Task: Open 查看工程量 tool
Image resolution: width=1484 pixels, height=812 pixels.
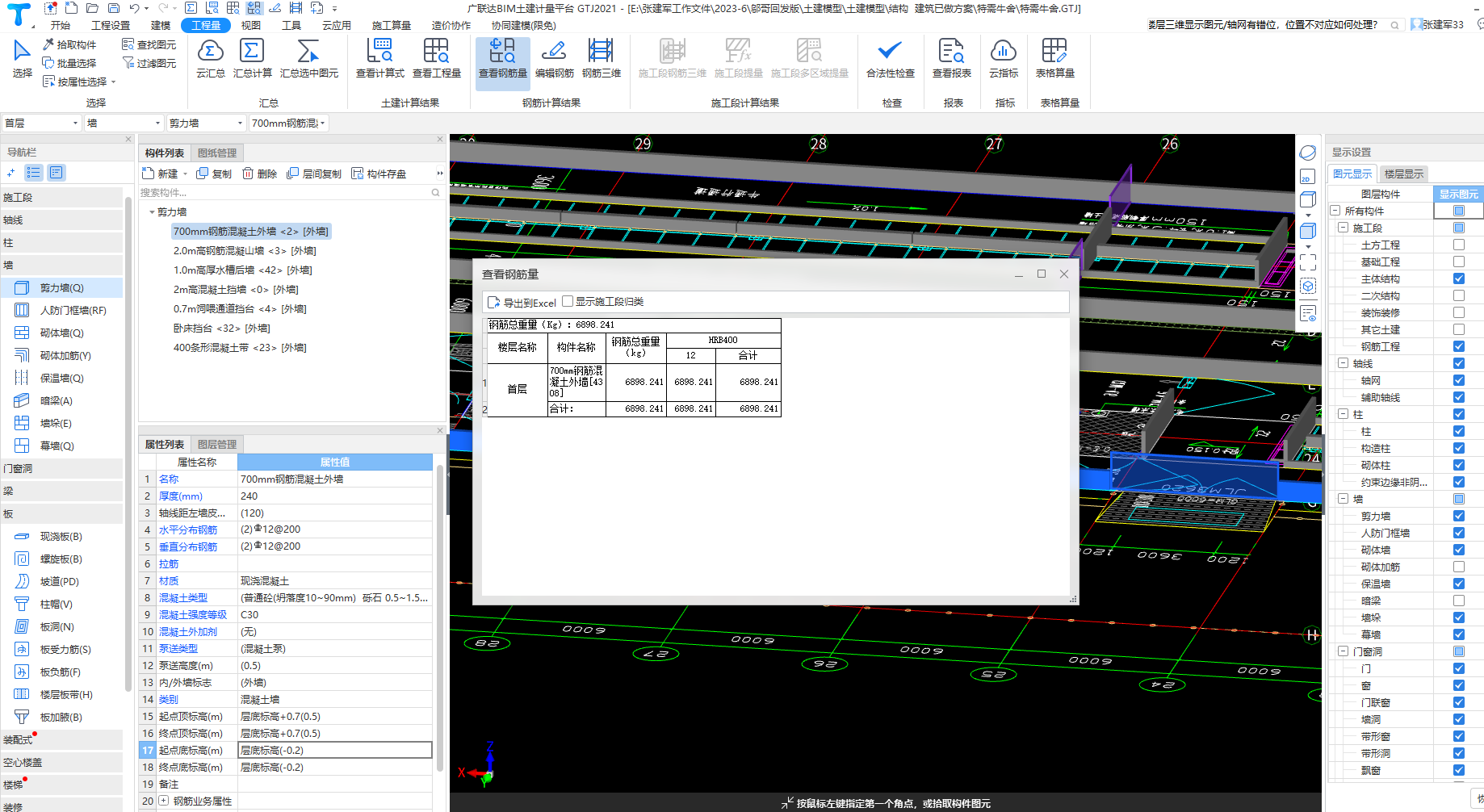Action: click(x=436, y=58)
